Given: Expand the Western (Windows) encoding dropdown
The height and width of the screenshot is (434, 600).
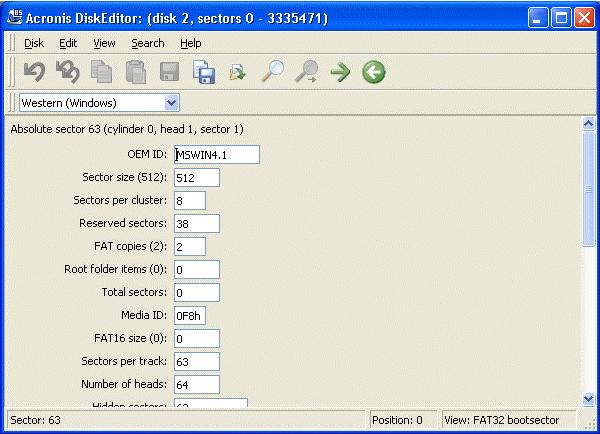Looking at the screenshot, I should tap(171, 103).
